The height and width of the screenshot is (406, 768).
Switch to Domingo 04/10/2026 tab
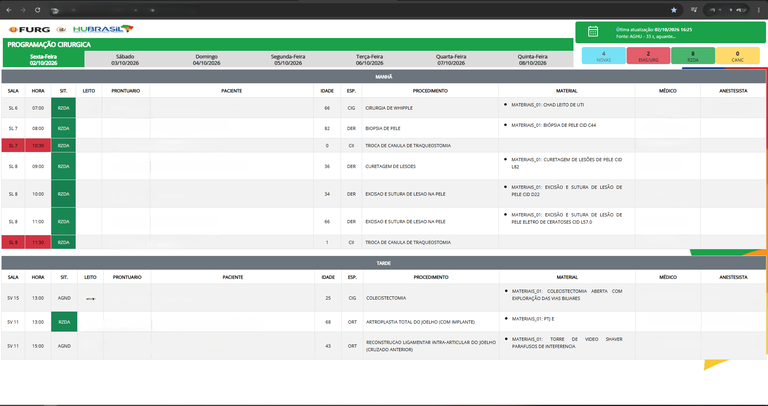click(x=206, y=60)
